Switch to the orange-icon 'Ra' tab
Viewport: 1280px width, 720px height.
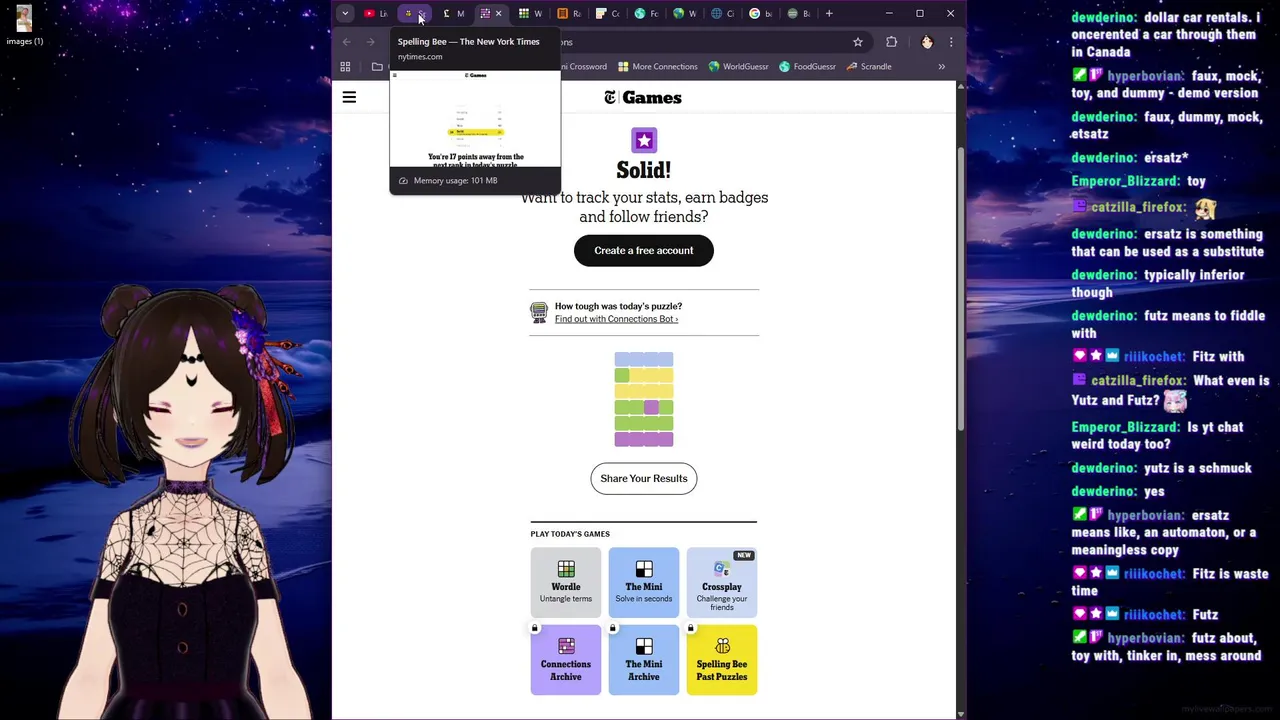click(x=569, y=14)
